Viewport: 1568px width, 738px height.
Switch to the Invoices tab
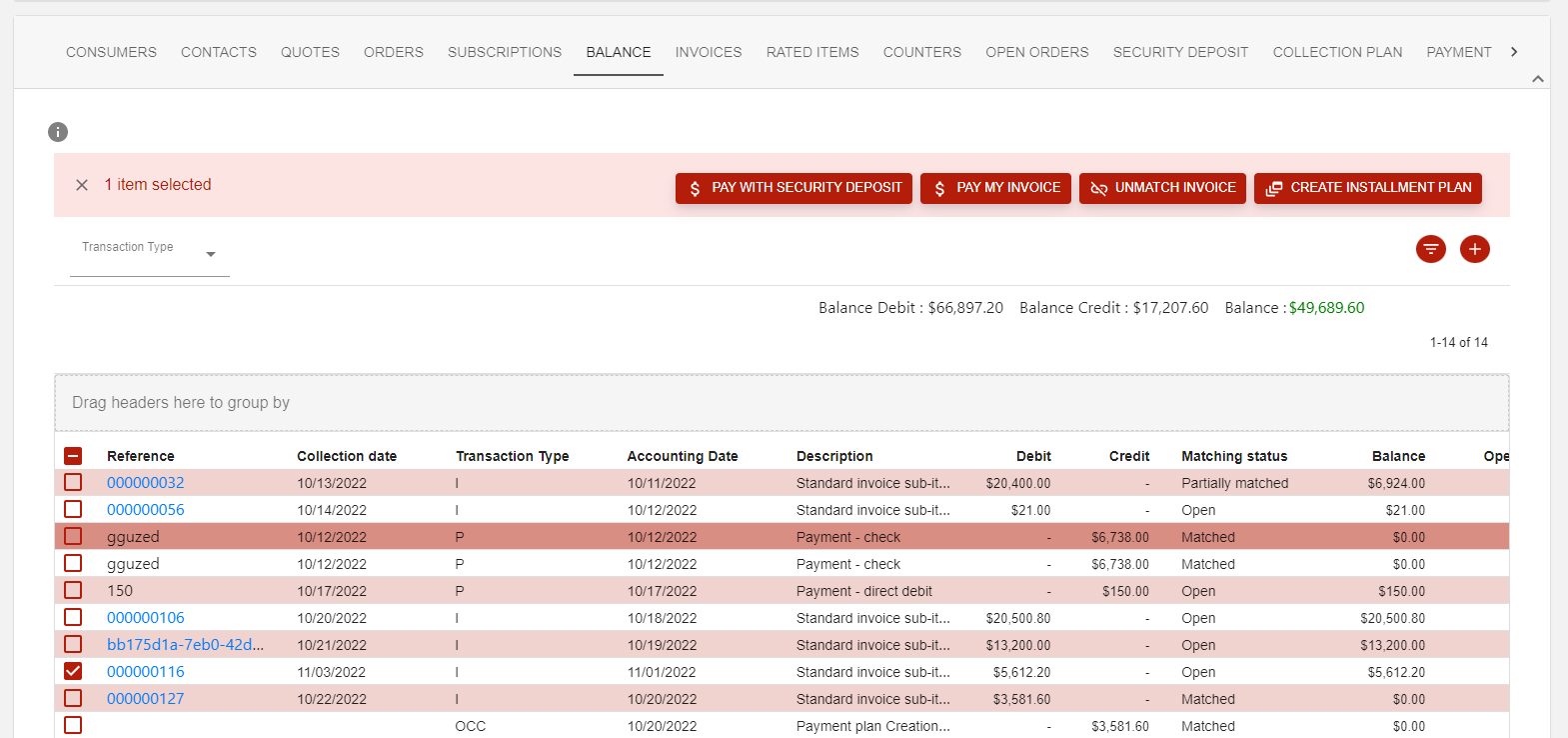(708, 52)
